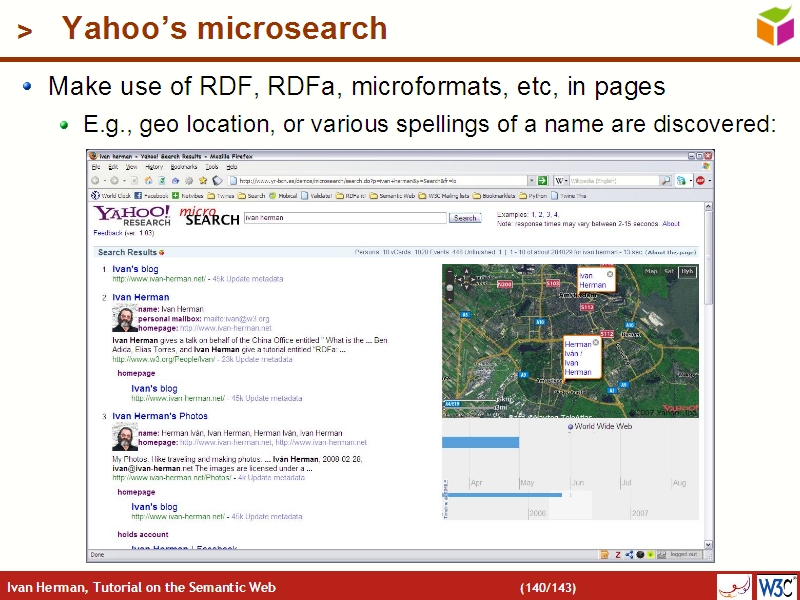Click the Search button next to query box
This screenshot has width=800, height=600.
click(x=465, y=217)
